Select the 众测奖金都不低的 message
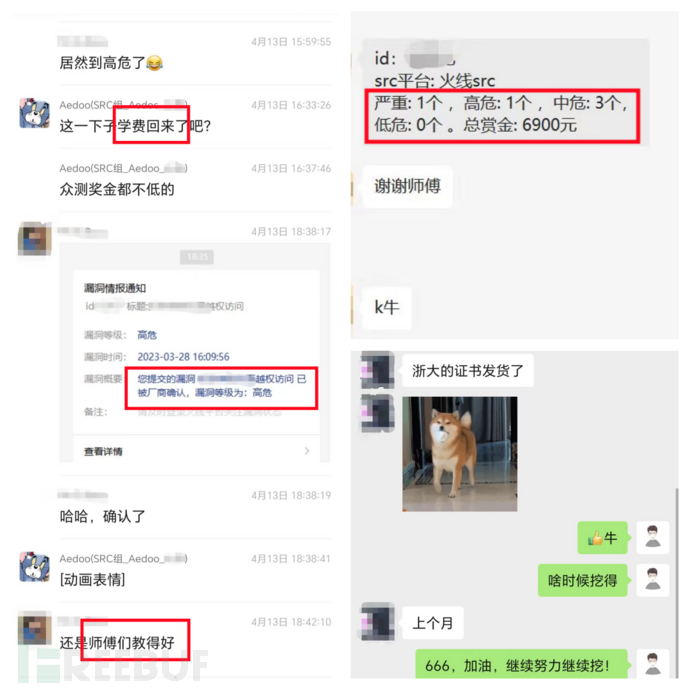The height and width of the screenshot is (690, 690). (117, 189)
